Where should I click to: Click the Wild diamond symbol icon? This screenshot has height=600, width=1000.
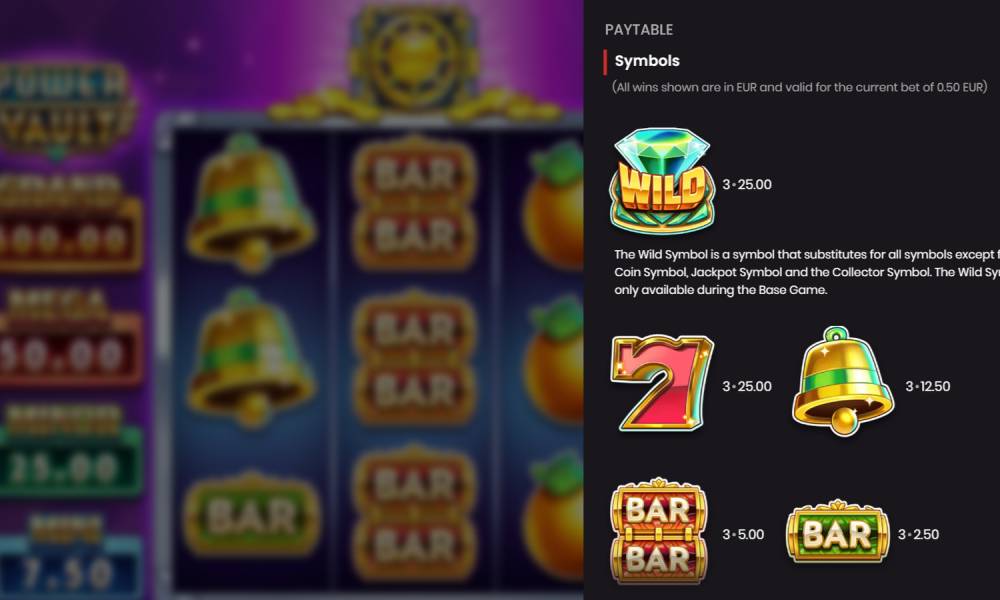click(662, 180)
